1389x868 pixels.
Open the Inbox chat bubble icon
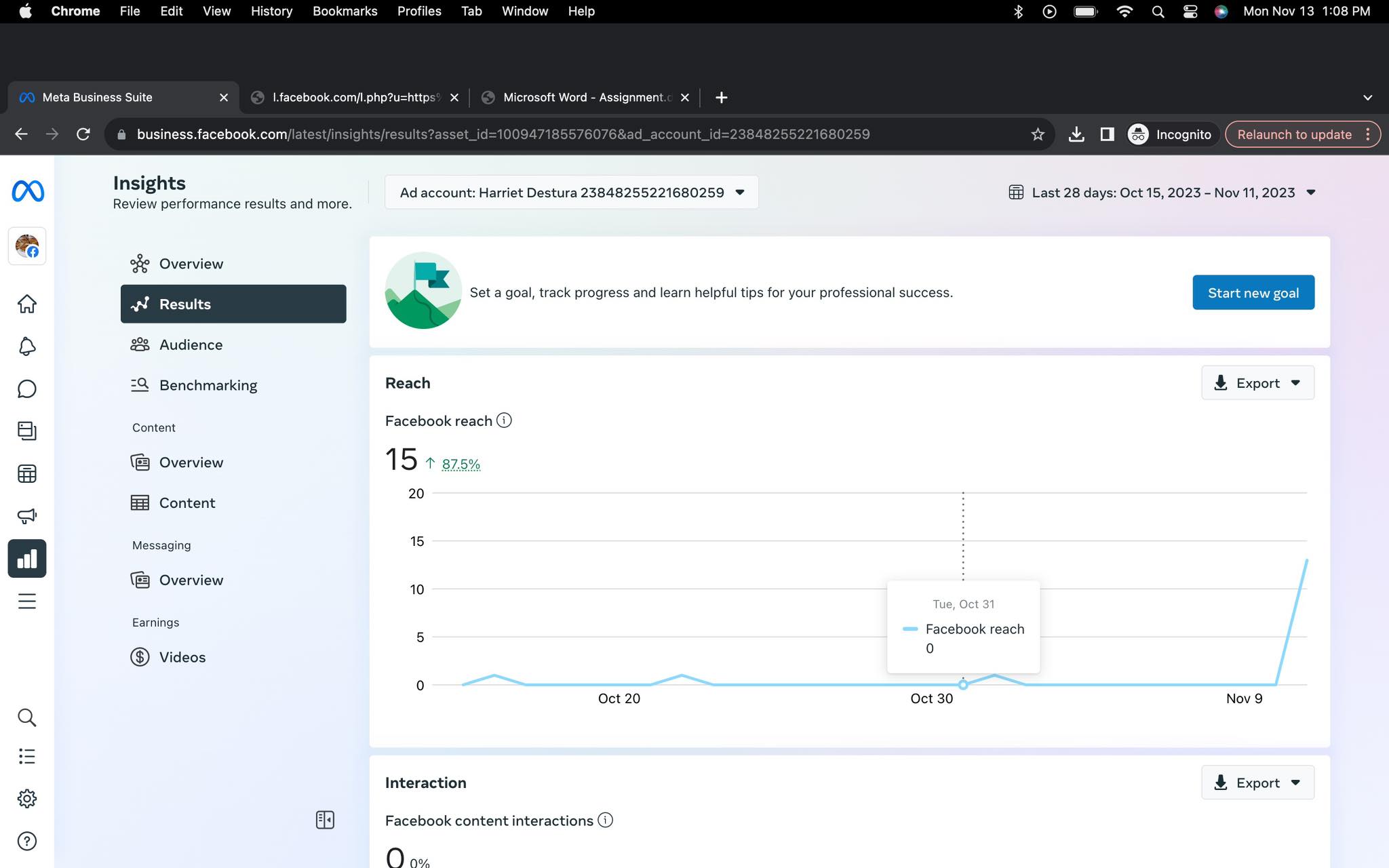point(27,389)
